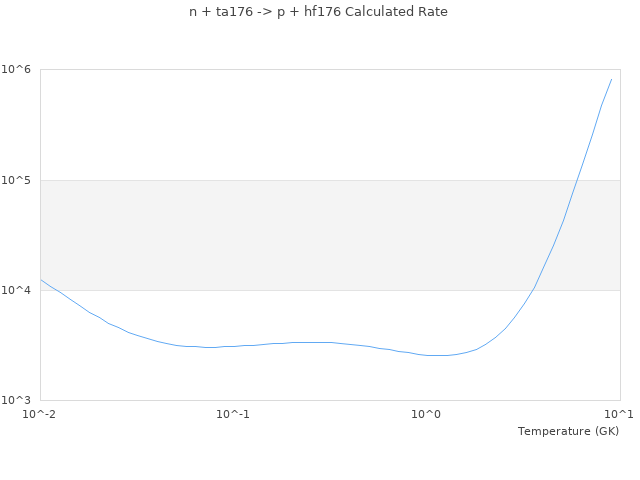Select the 10^5 y-axis tick label
Image resolution: width=640 pixels, height=480 pixels.
click(x=19, y=180)
